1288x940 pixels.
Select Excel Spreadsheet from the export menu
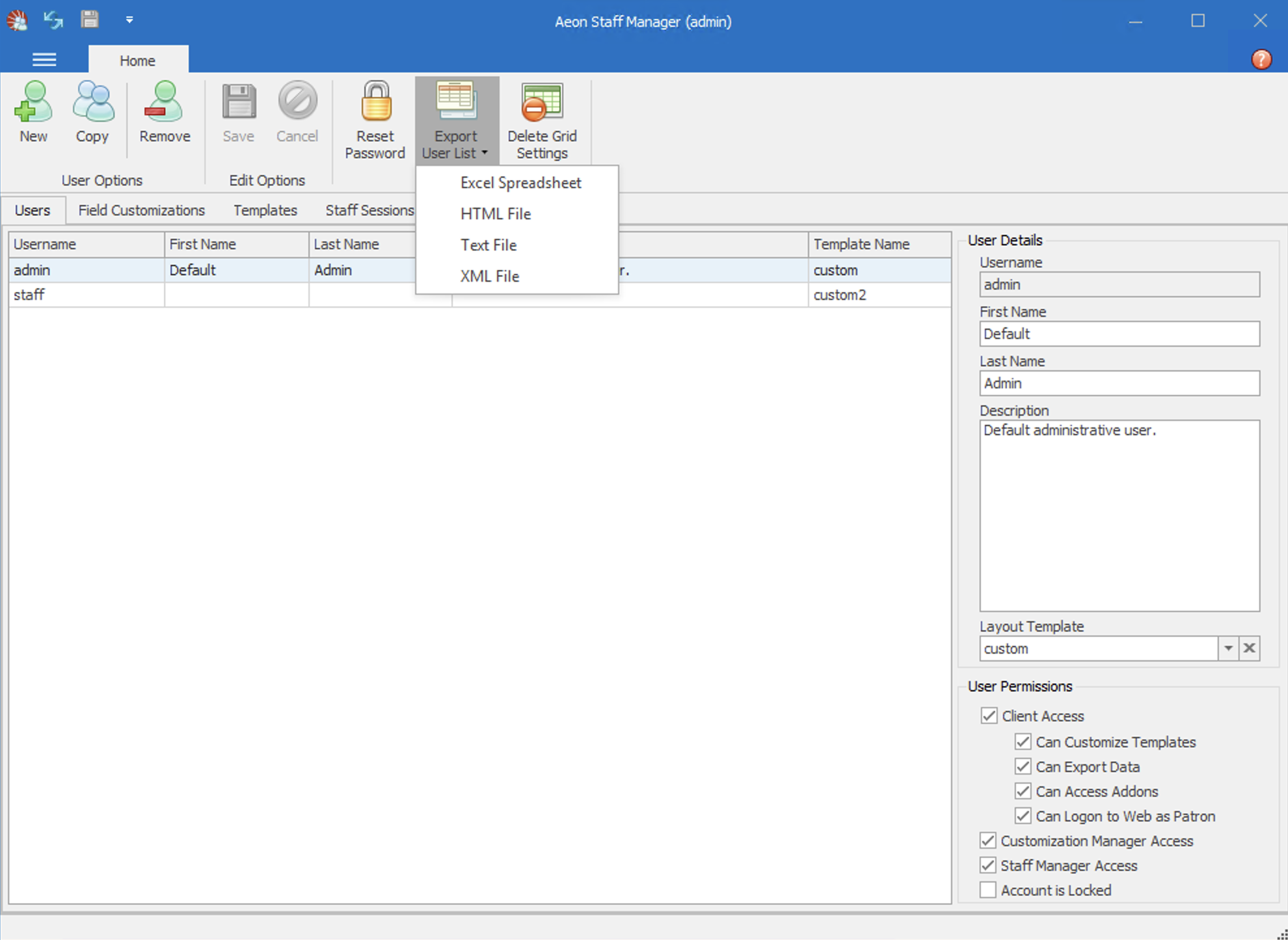520,183
